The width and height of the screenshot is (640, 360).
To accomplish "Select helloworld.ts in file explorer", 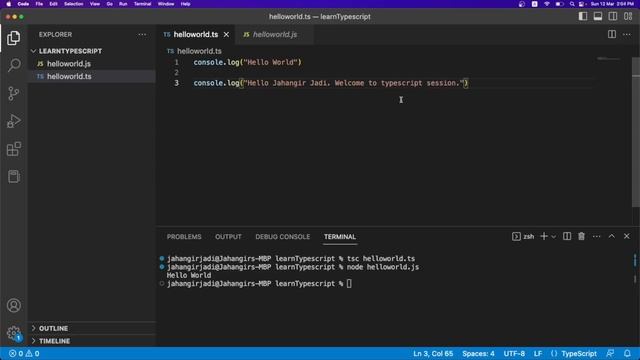I will [x=92, y=76].
